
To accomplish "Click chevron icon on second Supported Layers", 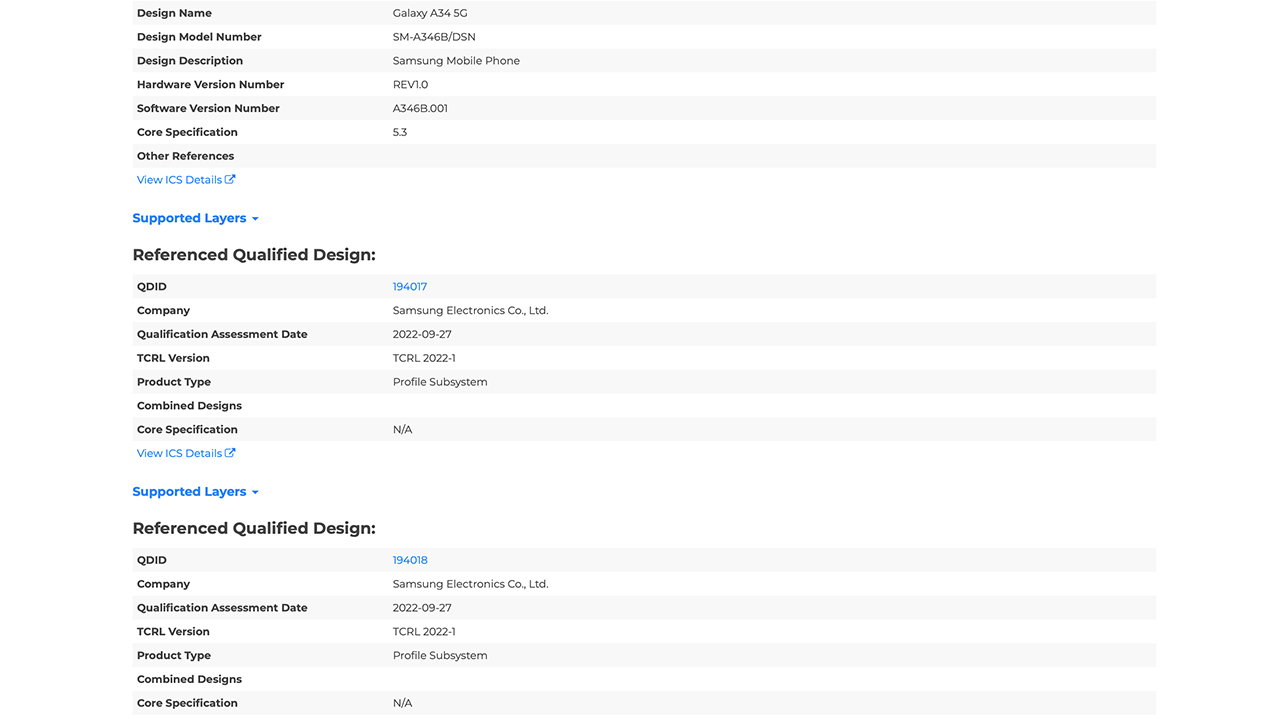I will click(x=256, y=491).
